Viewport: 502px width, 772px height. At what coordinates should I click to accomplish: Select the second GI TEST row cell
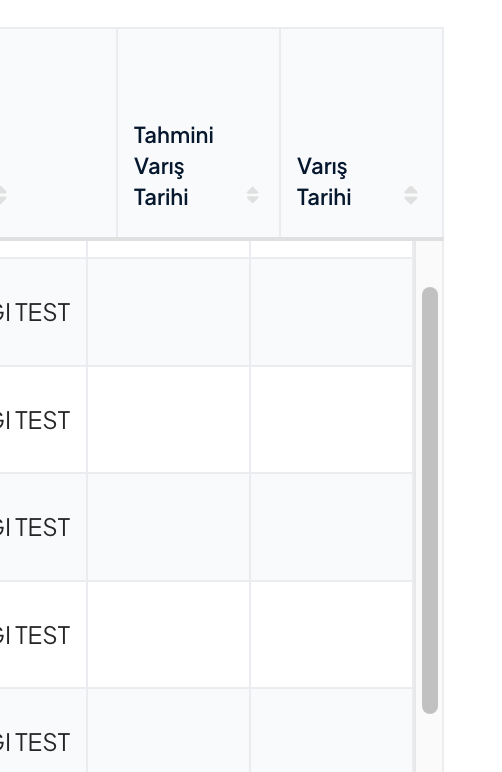tap(43, 420)
